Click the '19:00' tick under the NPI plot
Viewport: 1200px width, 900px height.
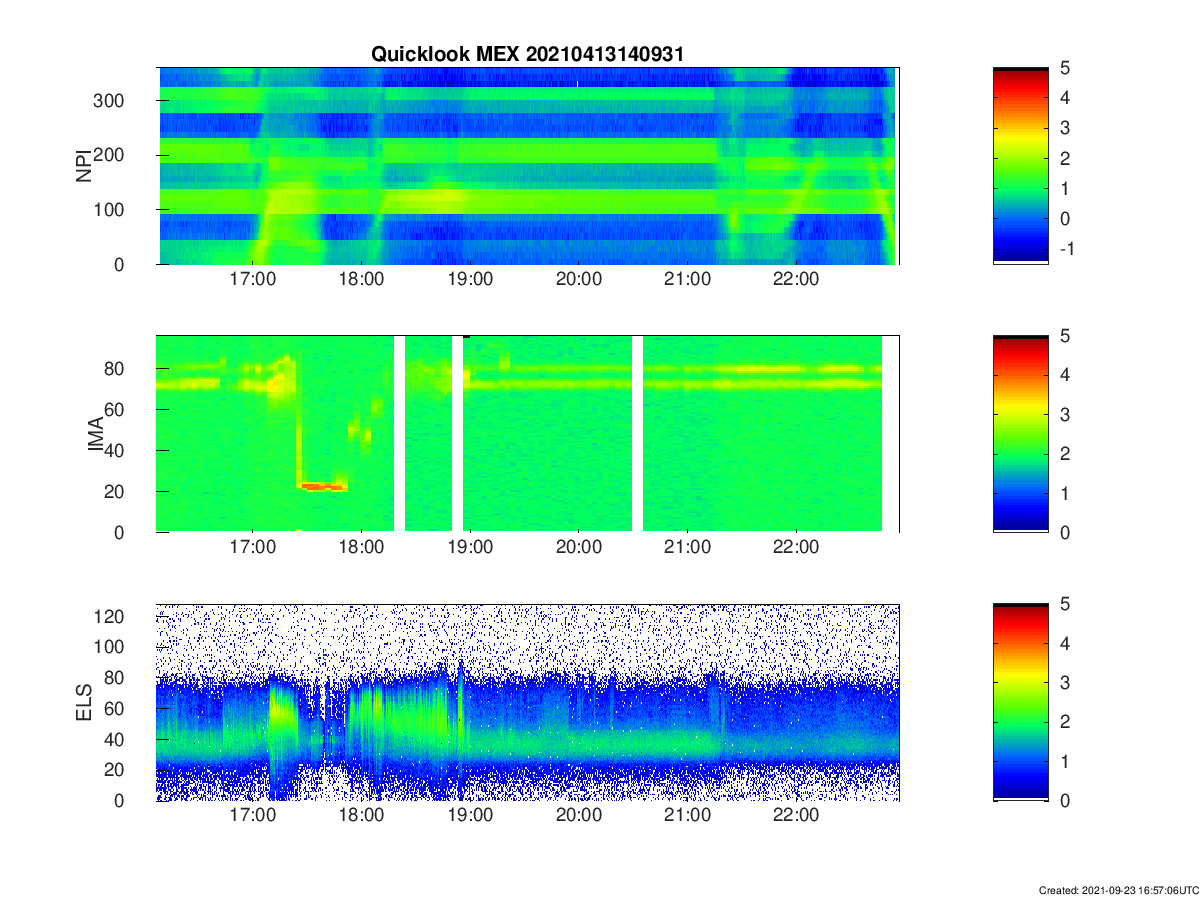coord(470,280)
